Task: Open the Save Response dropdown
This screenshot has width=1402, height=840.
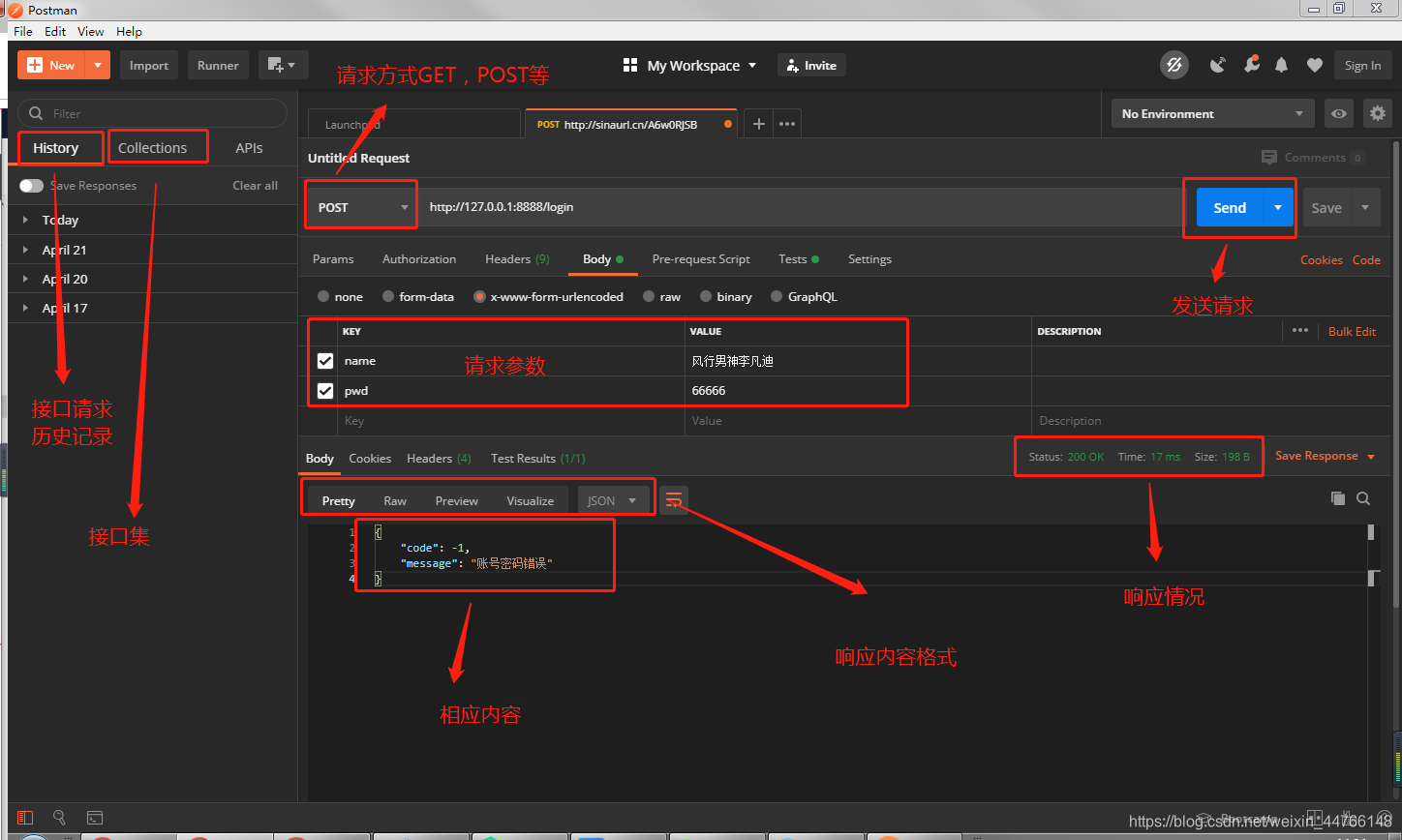Action: [1325, 456]
